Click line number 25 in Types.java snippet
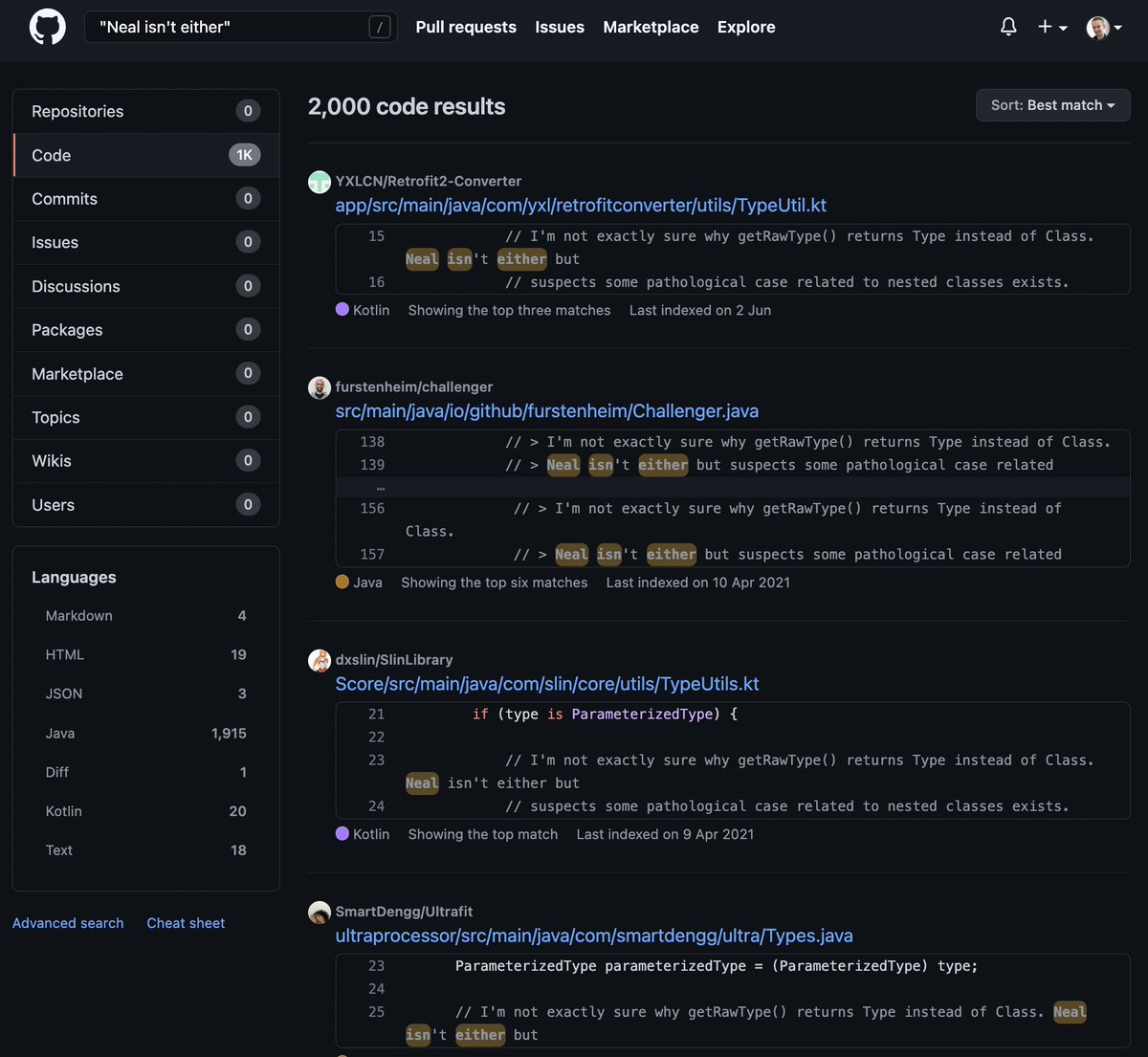The width and height of the screenshot is (1148, 1057). pos(377,1012)
